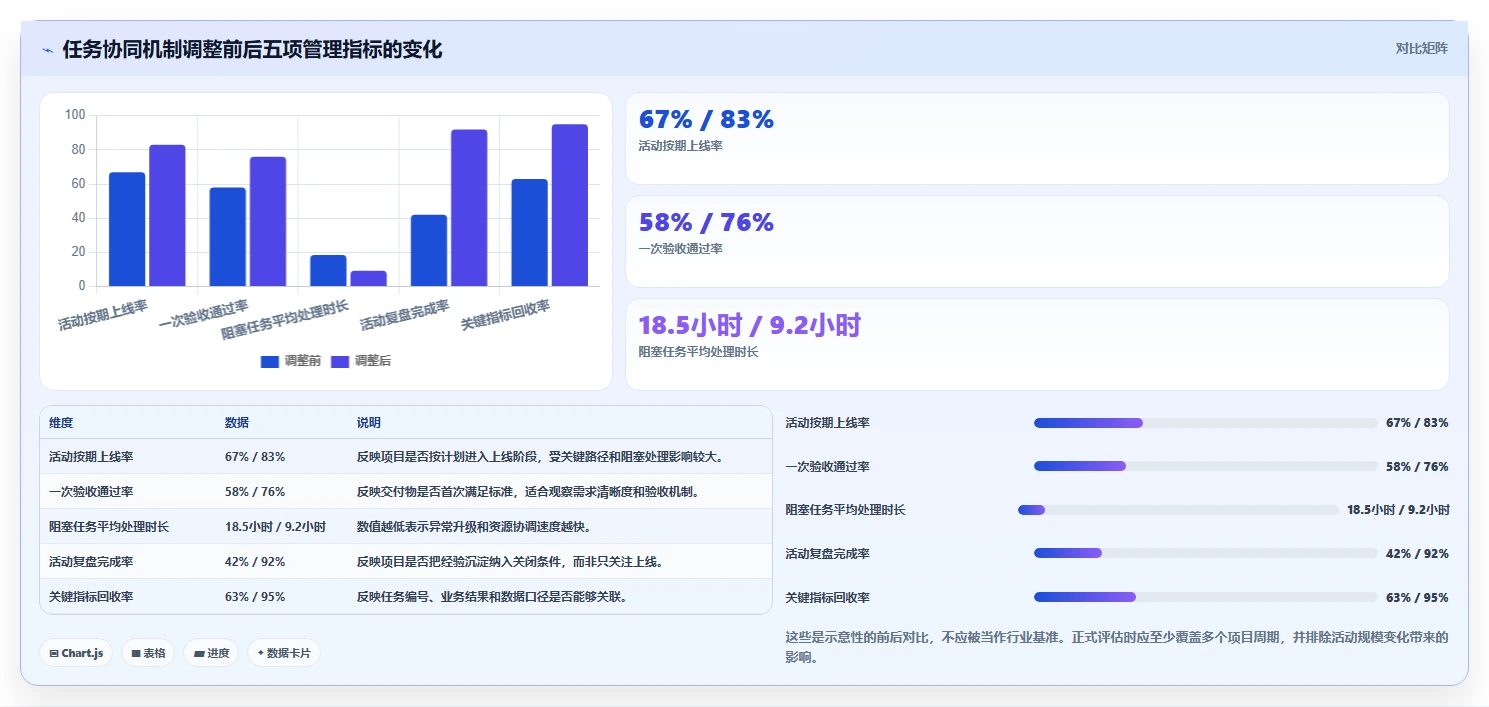Click the 维度 table column header
This screenshot has height=707, width=1489.
tap(61, 423)
